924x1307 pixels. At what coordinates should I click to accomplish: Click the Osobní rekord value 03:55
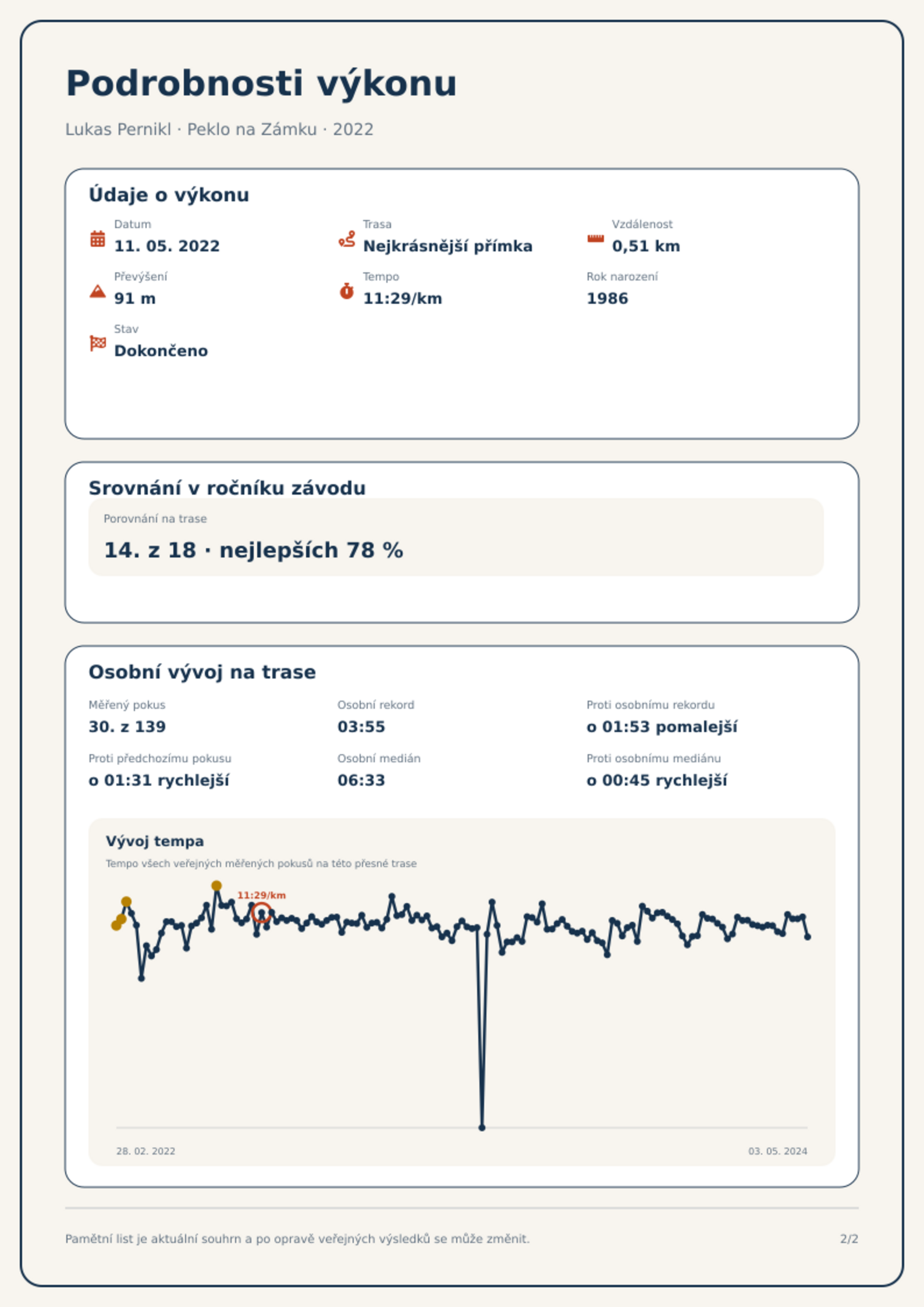pyautogui.click(x=361, y=727)
